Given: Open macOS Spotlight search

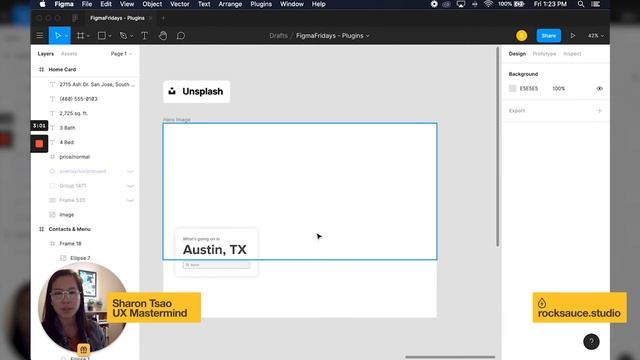Looking at the screenshot, I should pyautogui.click(x=580, y=4).
